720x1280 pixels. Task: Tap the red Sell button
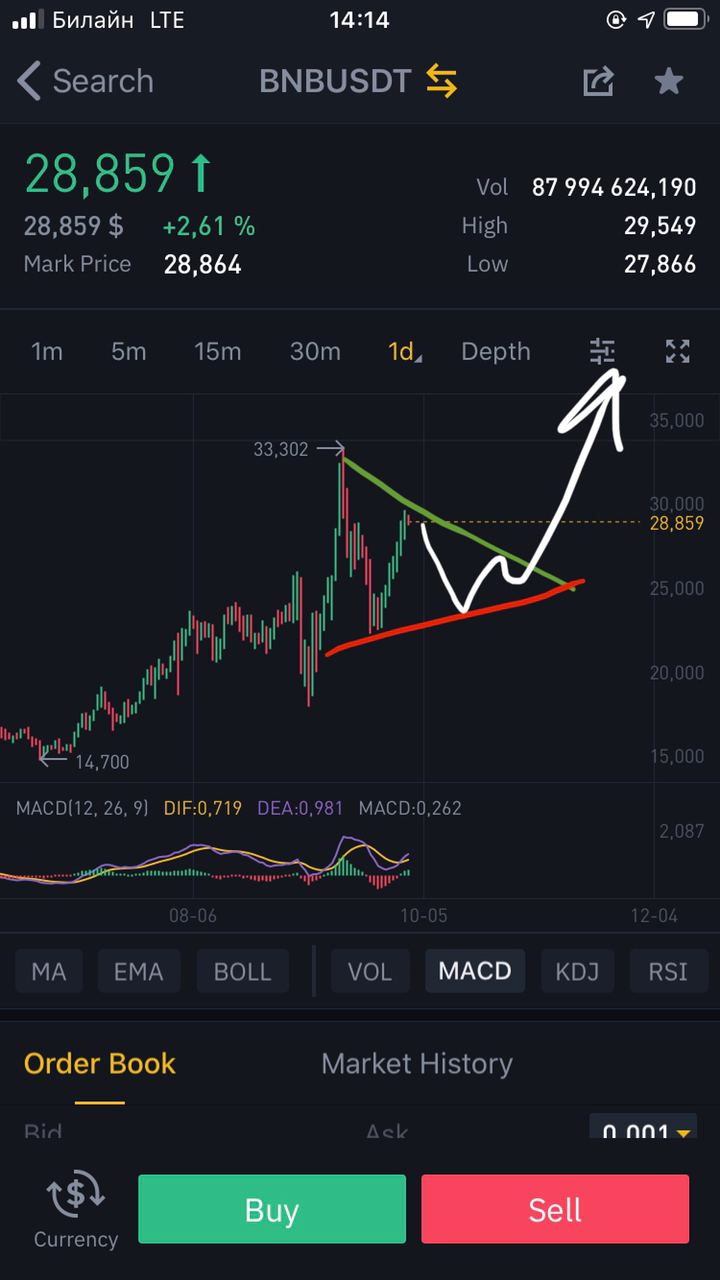click(555, 1209)
